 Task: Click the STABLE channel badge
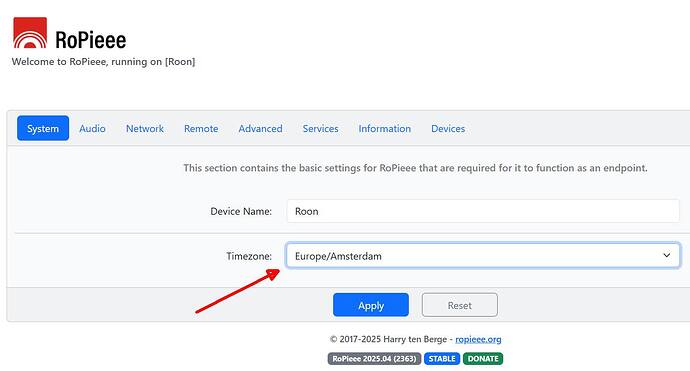[442, 359]
